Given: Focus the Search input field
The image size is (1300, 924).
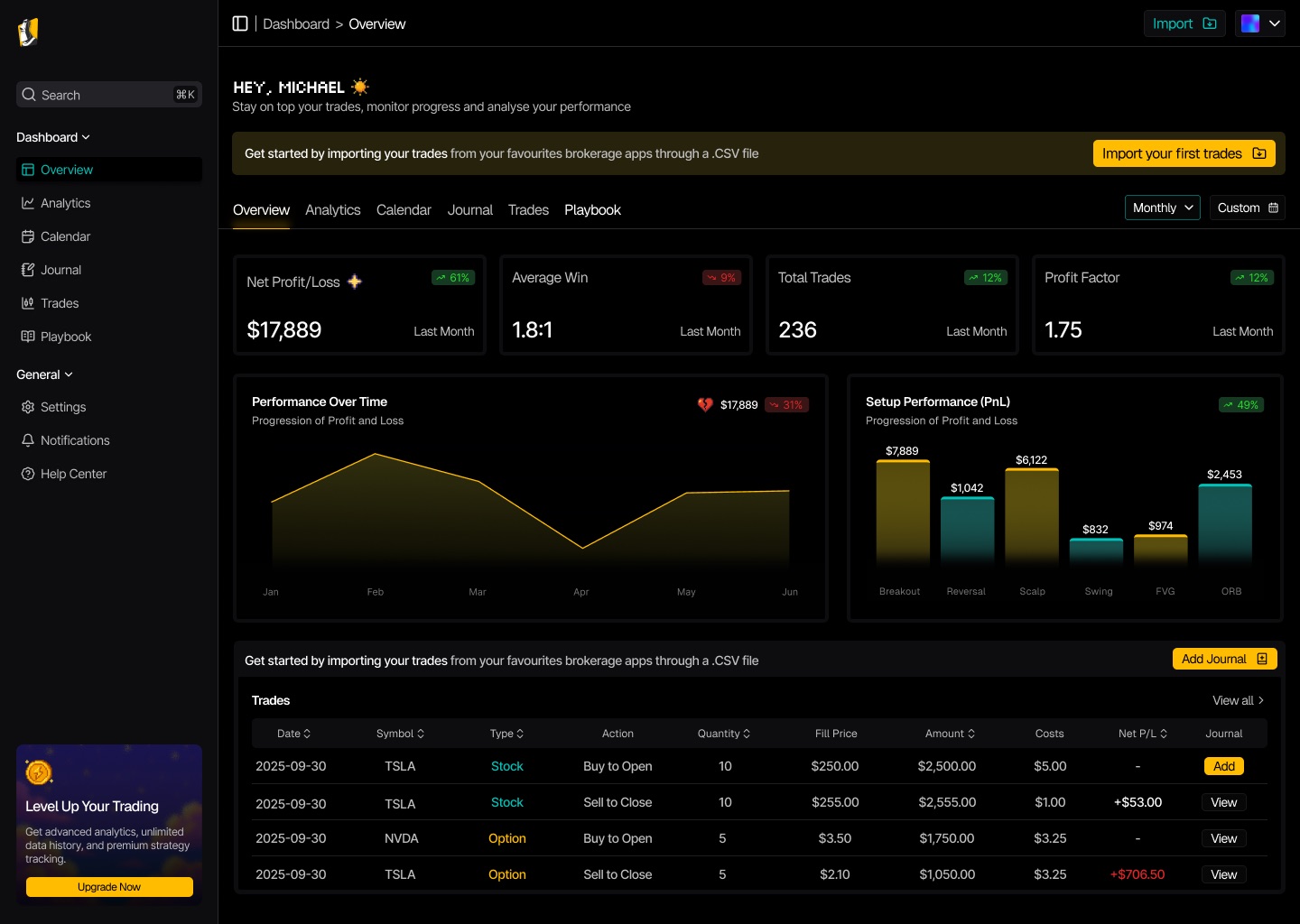Looking at the screenshot, I should click(109, 95).
